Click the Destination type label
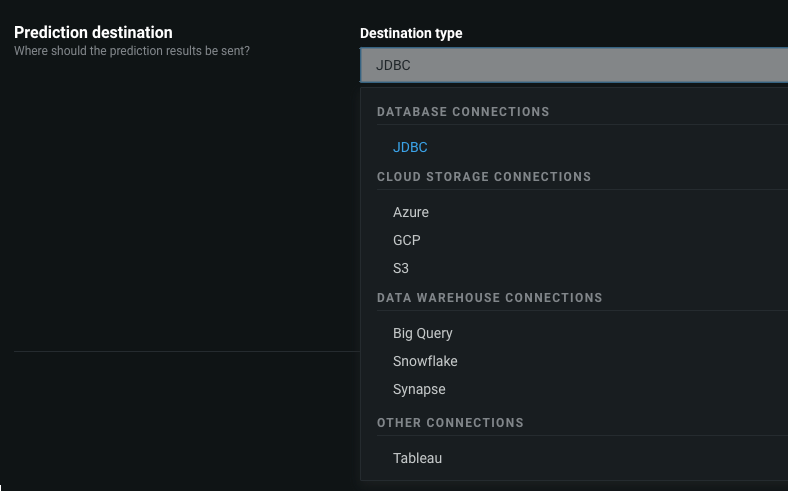Screen dimensions: 788x491 [411, 33]
